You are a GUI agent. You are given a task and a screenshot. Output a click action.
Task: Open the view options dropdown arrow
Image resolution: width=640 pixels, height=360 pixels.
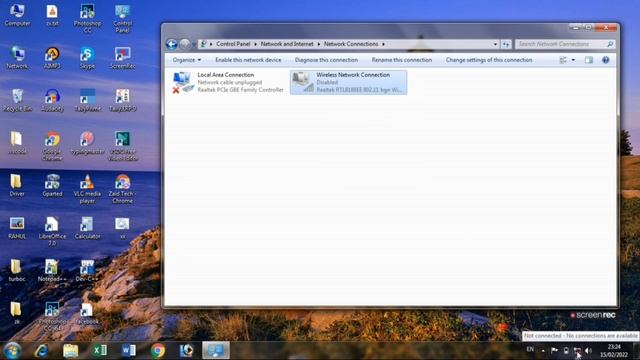pos(573,60)
